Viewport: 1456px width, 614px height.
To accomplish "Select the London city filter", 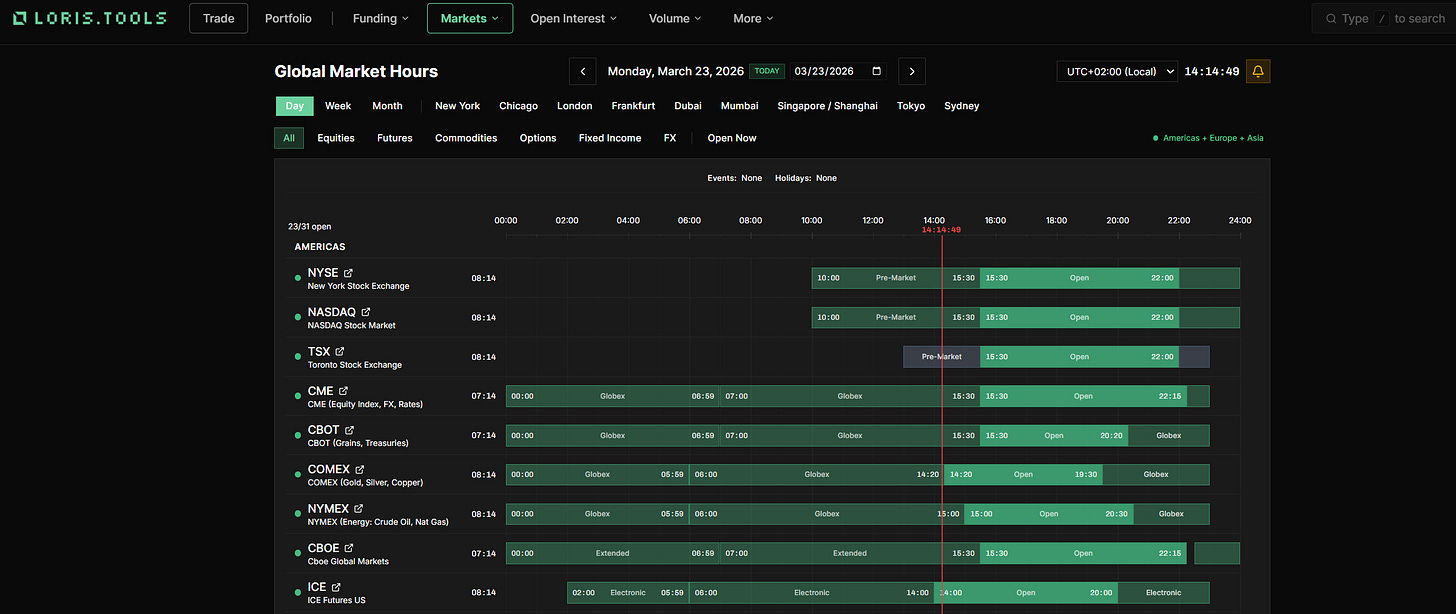I will [574, 106].
